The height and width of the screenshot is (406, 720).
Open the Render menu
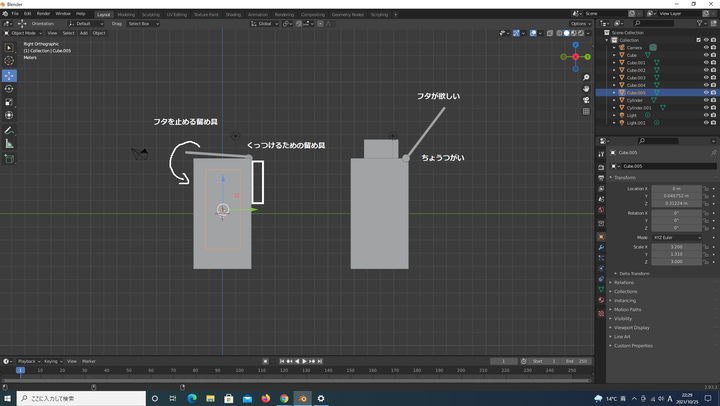tap(44, 14)
